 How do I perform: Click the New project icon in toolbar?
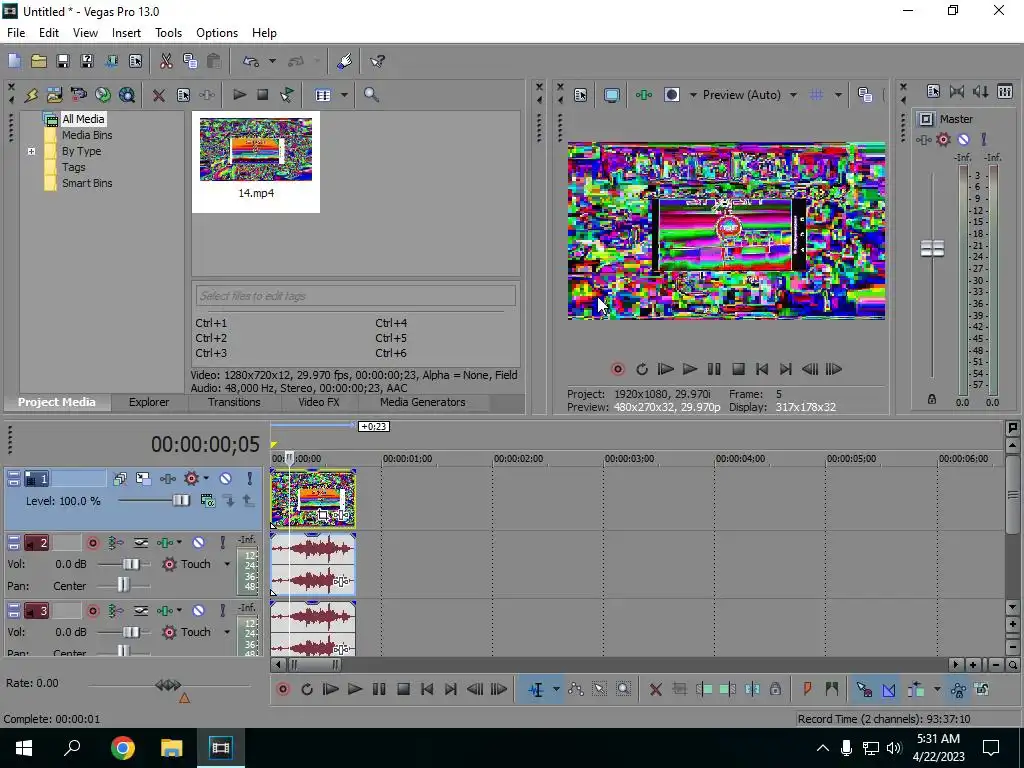pyautogui.click(x=14, y=61)
